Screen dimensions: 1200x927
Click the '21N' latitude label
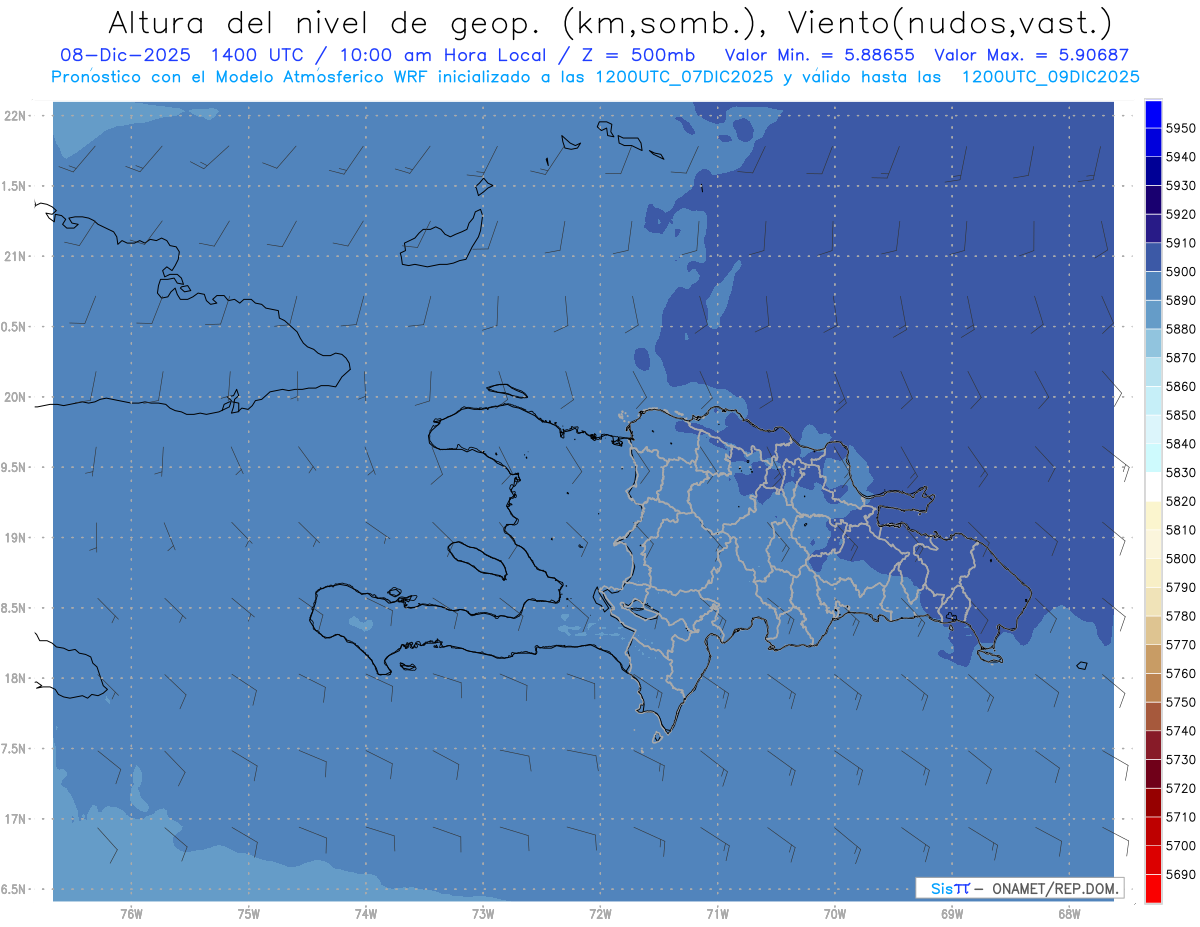pos(17,257)
